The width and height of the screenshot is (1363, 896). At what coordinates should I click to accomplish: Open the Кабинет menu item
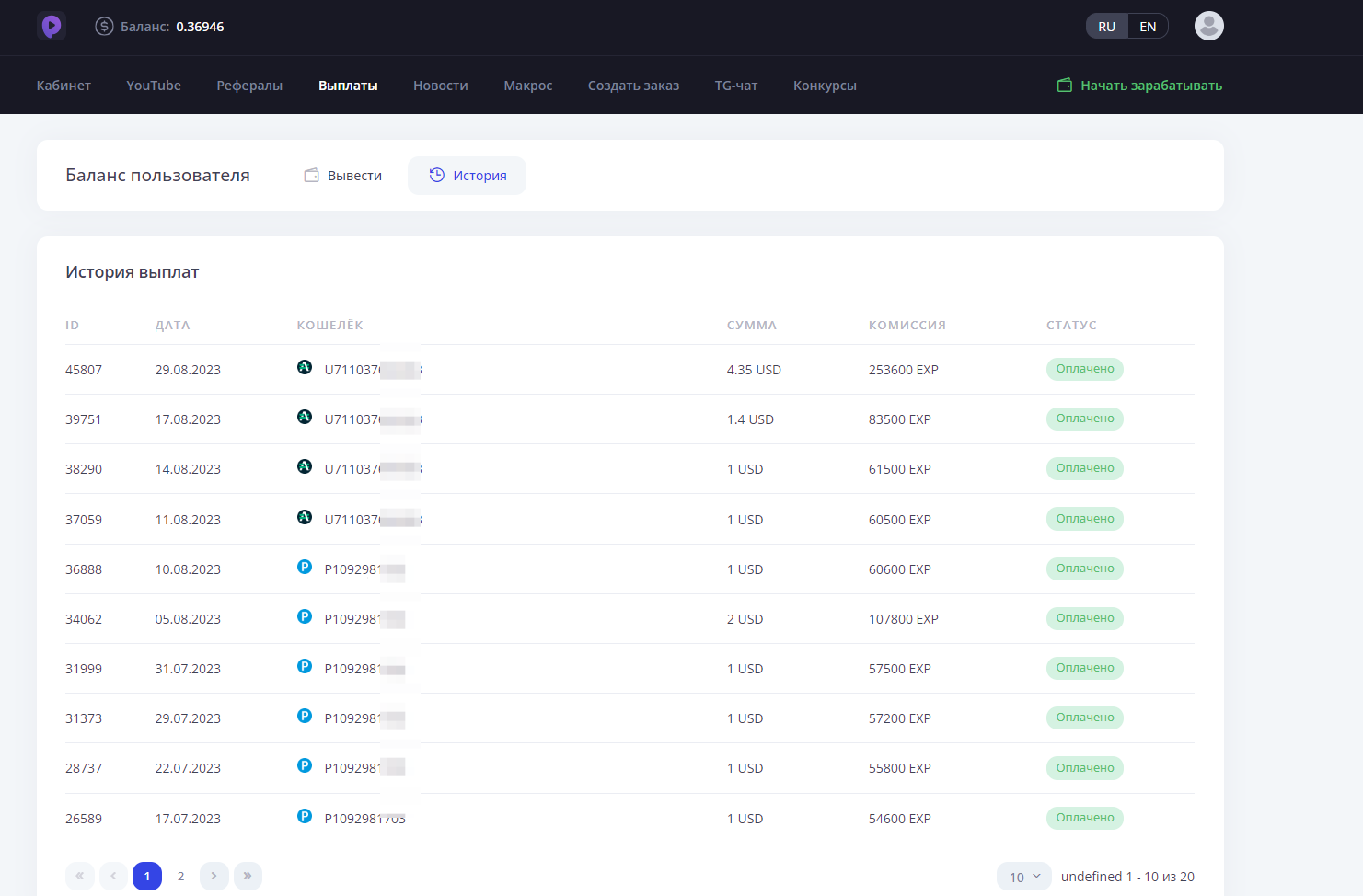point(64,86)
